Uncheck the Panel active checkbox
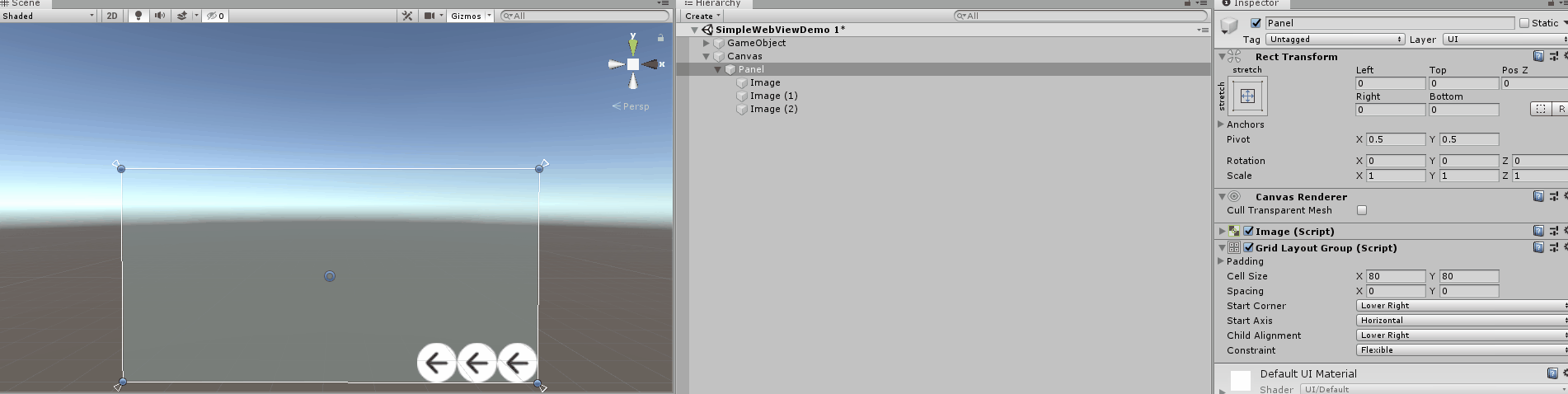The width and height of the screenshot is (1568, 394). (x=1256, y=23)
